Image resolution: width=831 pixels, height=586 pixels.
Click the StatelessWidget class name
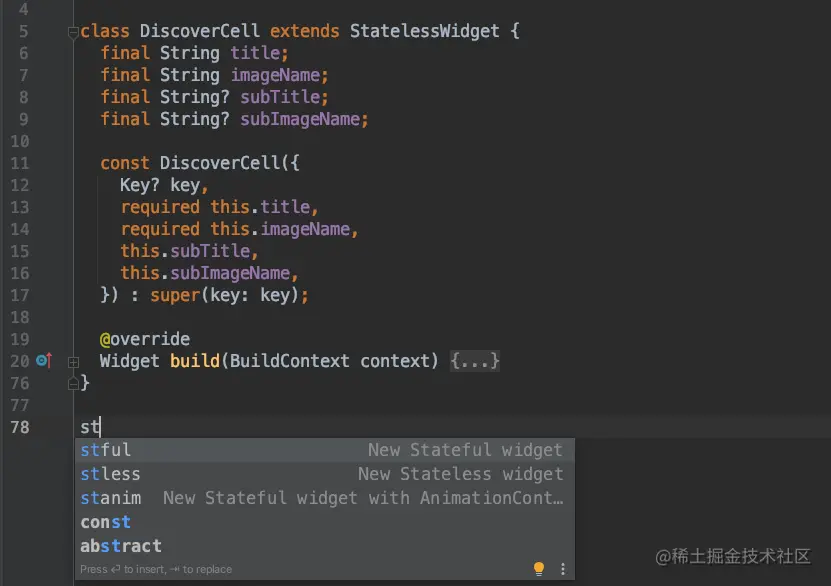pyautogui.click(x=424, y=31)
